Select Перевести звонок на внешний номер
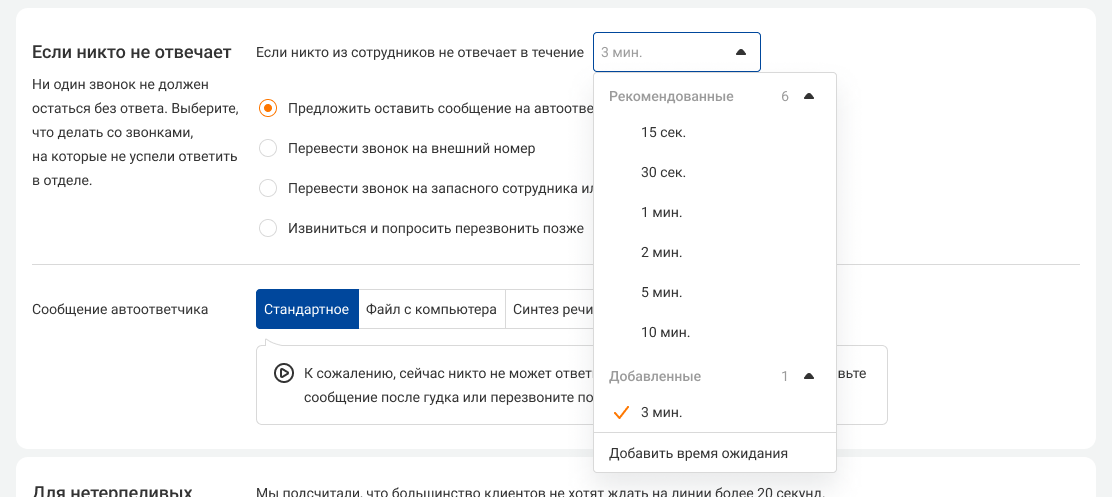 [268, 148]
